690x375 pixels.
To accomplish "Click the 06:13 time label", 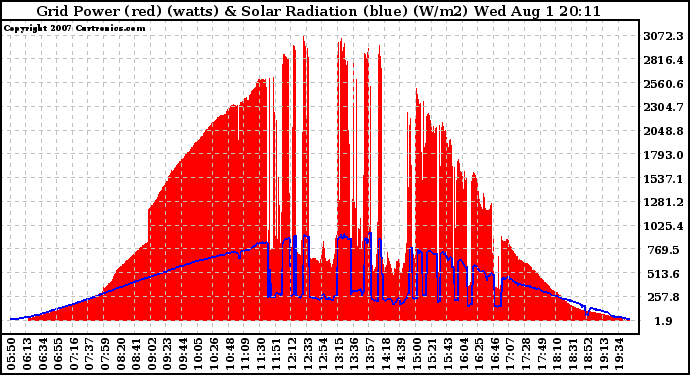I will click(27, 354).
